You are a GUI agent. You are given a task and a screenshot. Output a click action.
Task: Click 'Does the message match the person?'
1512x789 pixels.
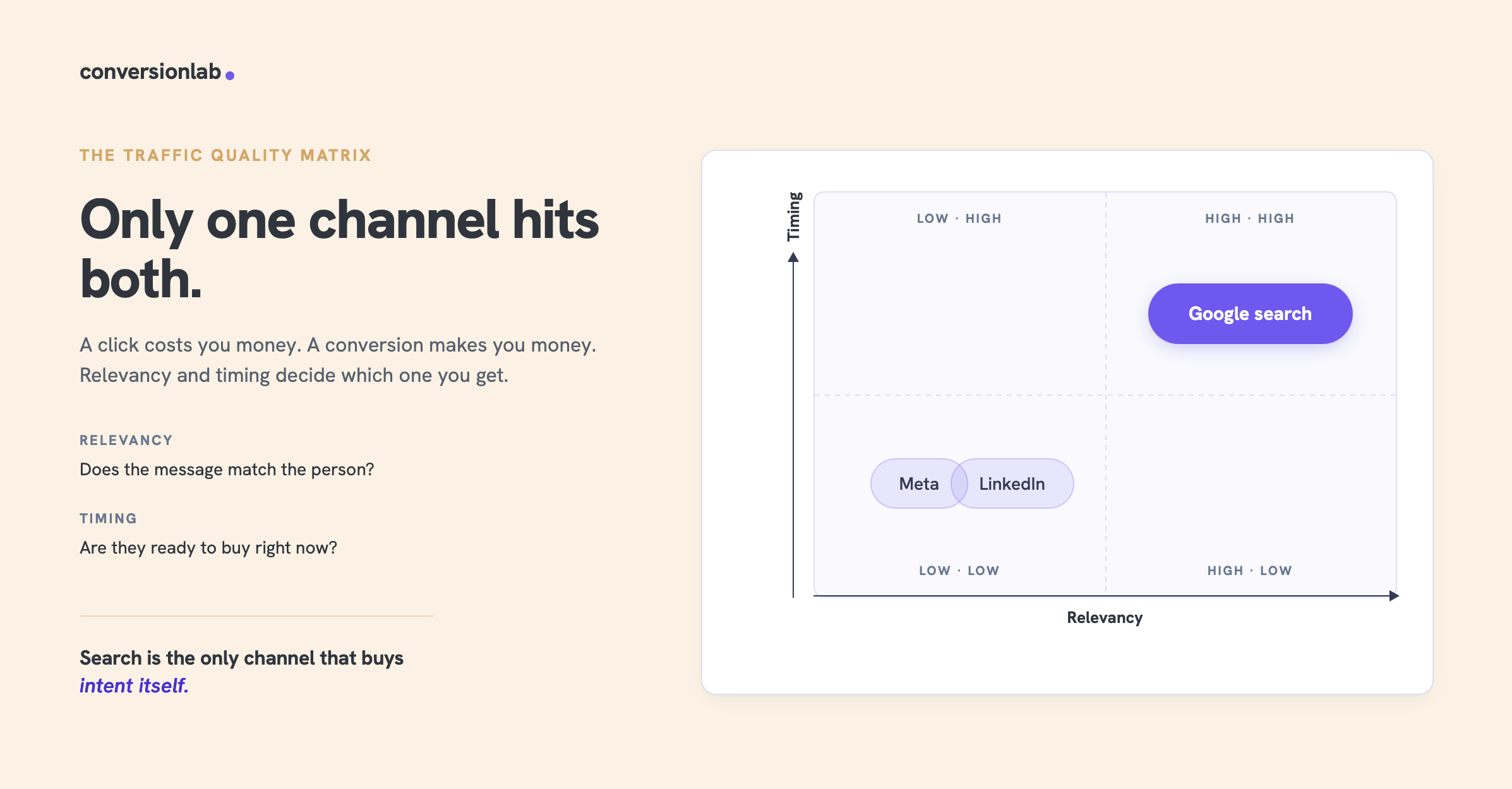[x=227, y=470]
